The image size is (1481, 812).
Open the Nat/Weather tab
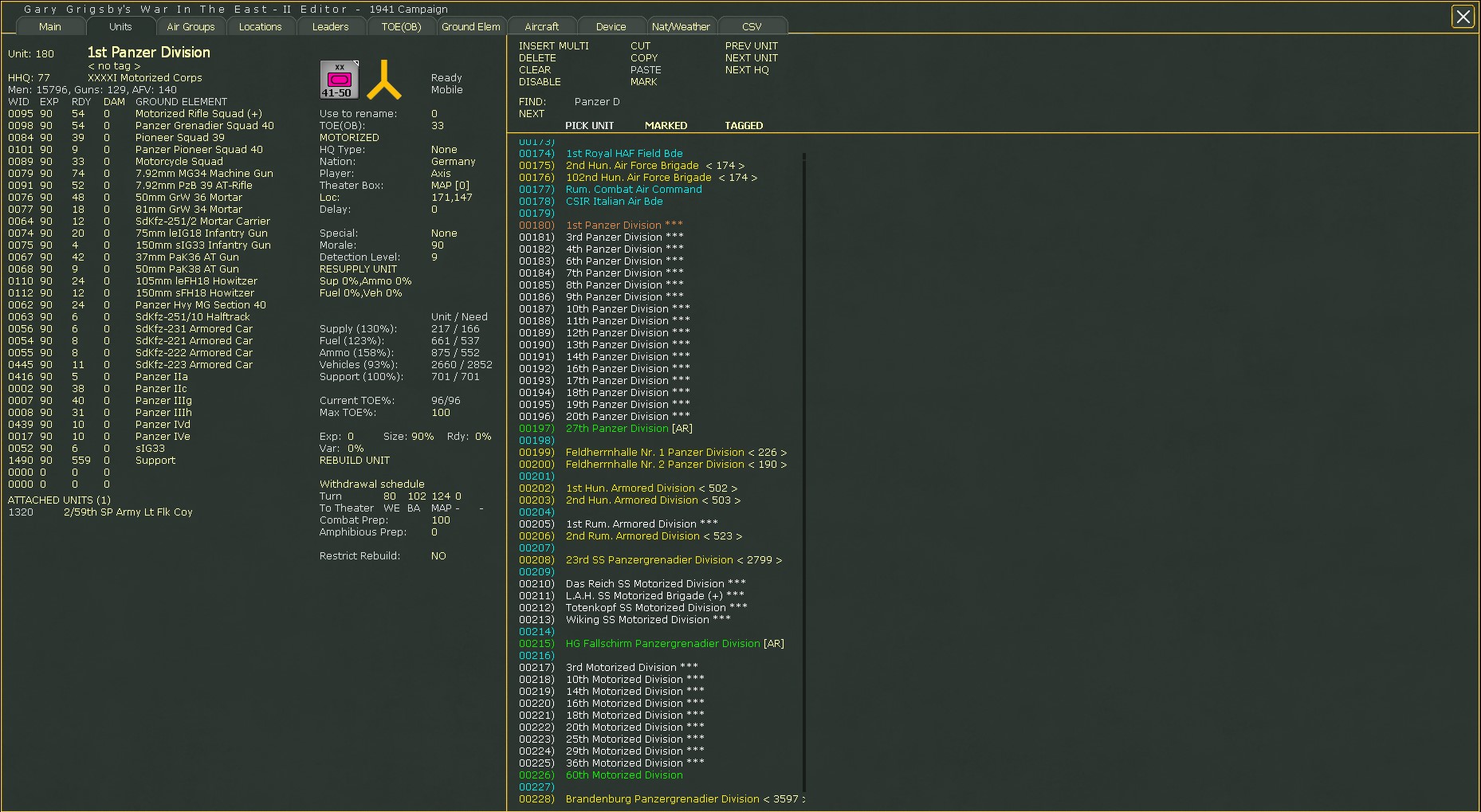click(682, 26)
